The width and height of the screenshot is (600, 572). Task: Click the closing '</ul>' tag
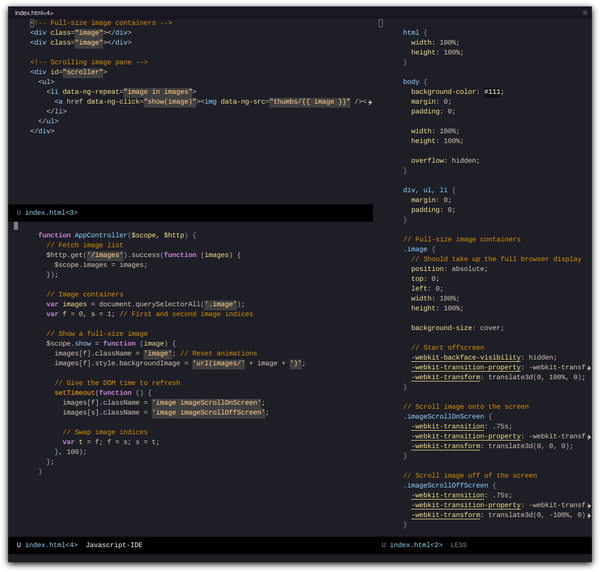point(48,121)
